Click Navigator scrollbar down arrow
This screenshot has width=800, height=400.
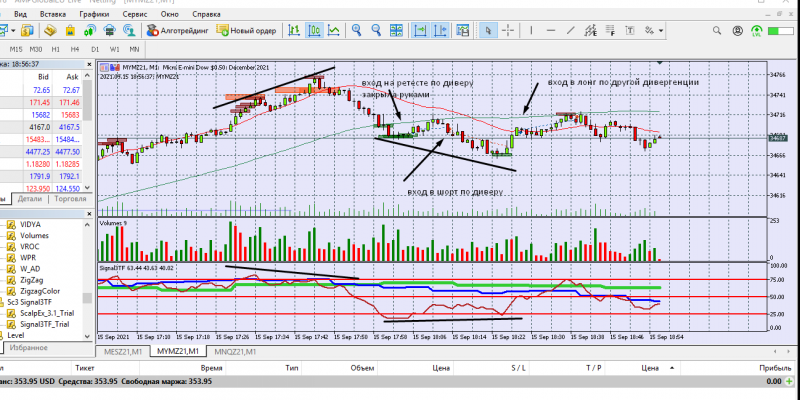point(87,335)
